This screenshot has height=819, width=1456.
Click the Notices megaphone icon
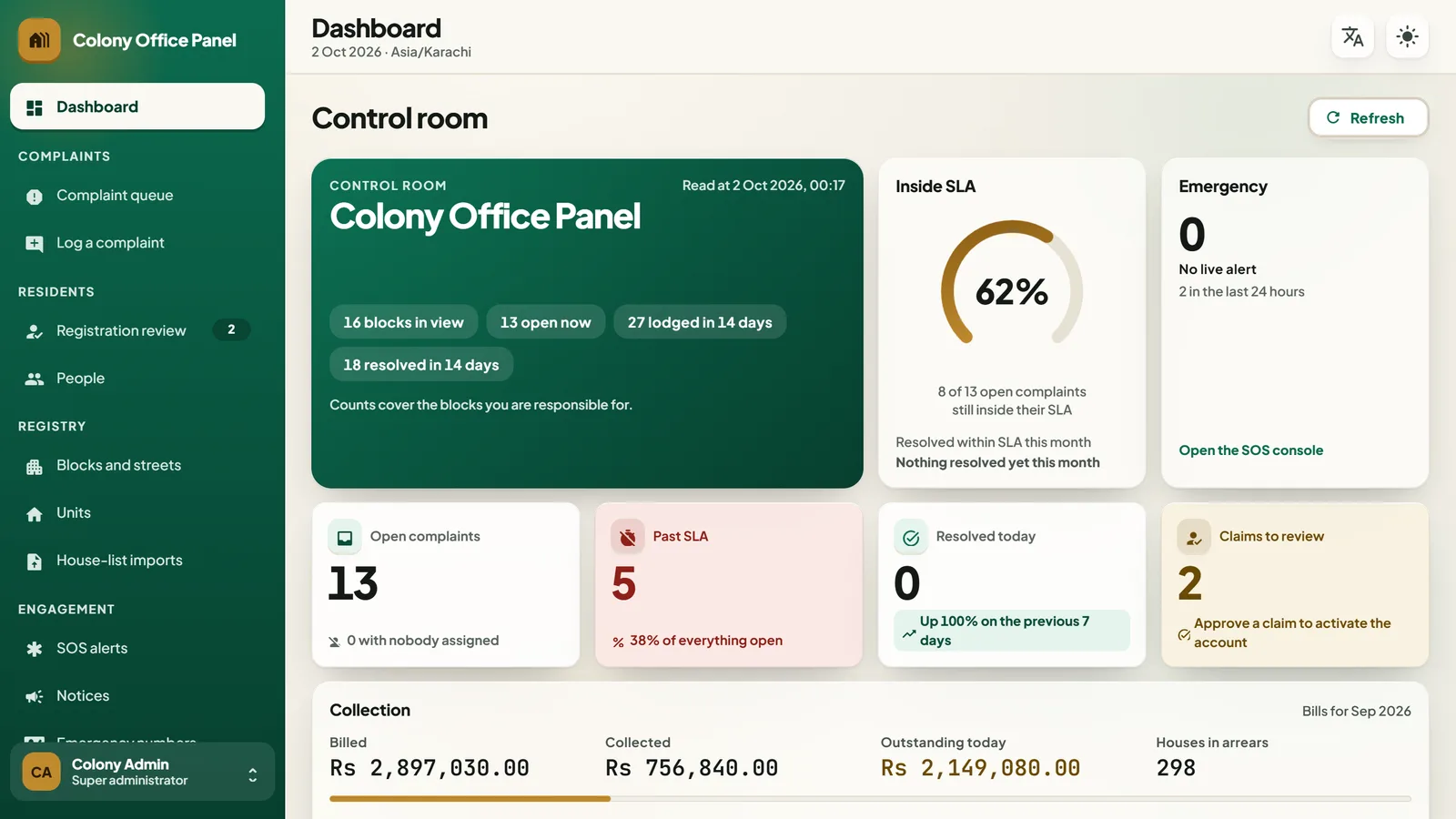click(35, 696)
